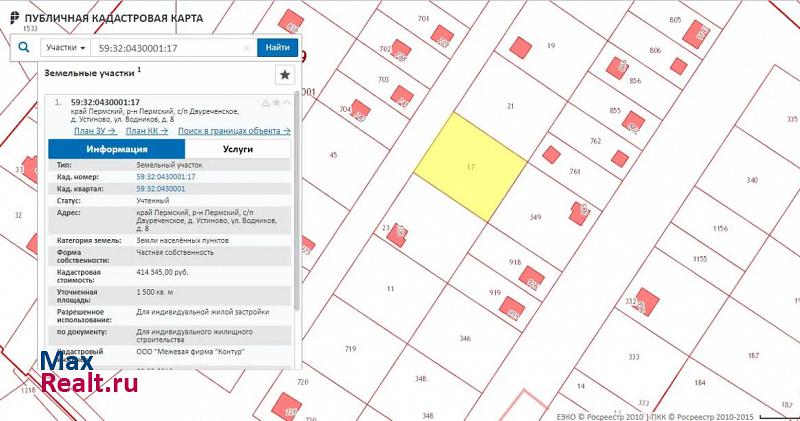The image size is (800, 421).
Task: Click Поиск в границах объекта link
Action: [x=234, y=131]
